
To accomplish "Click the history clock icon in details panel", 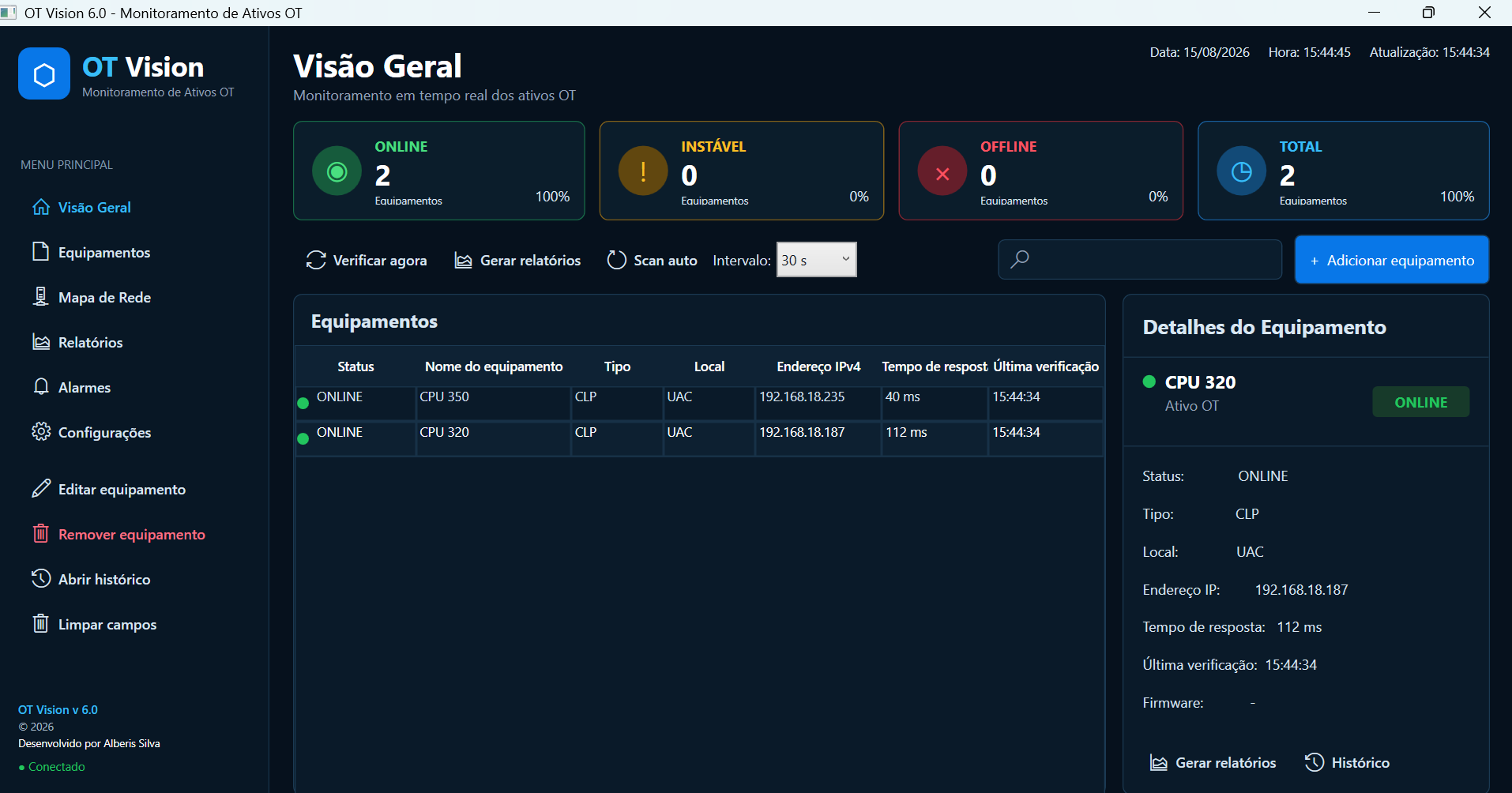I will pyautogui.click(x=1315, y=761).
